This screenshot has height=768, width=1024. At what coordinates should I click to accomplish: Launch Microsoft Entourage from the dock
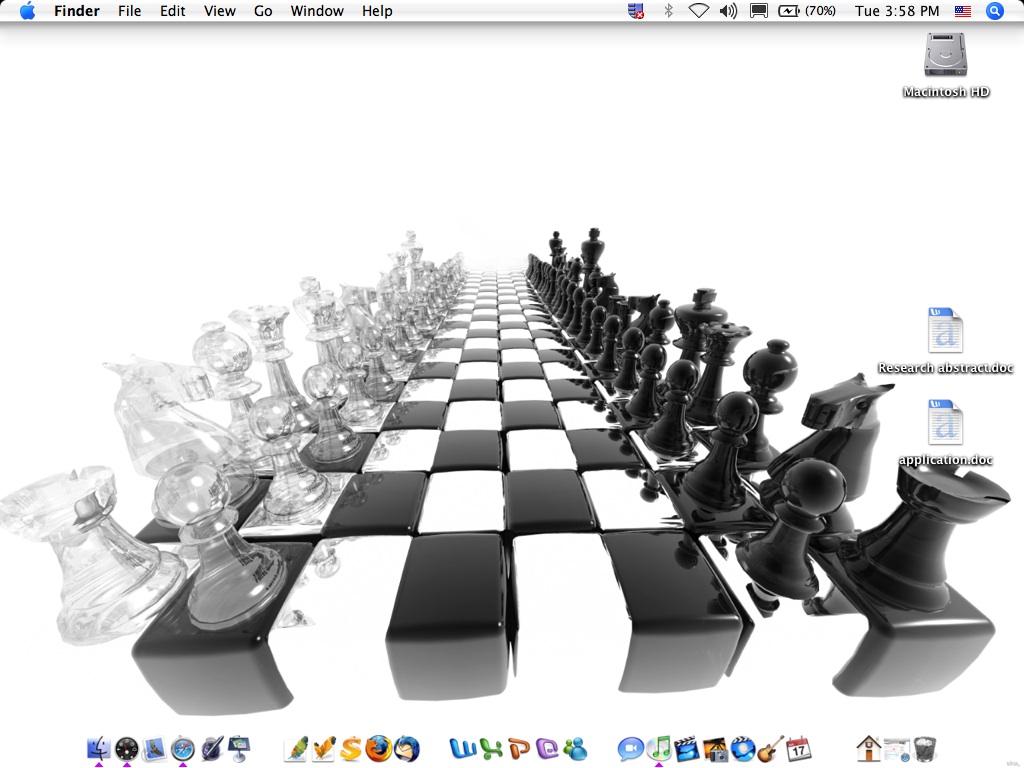548,748
